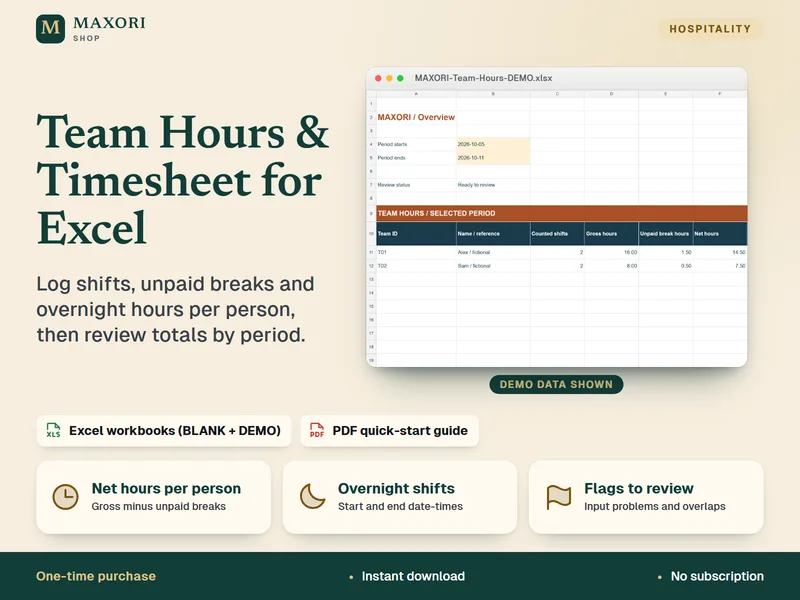Click the moon icon on Overnight shifts card

coord(312,497)
